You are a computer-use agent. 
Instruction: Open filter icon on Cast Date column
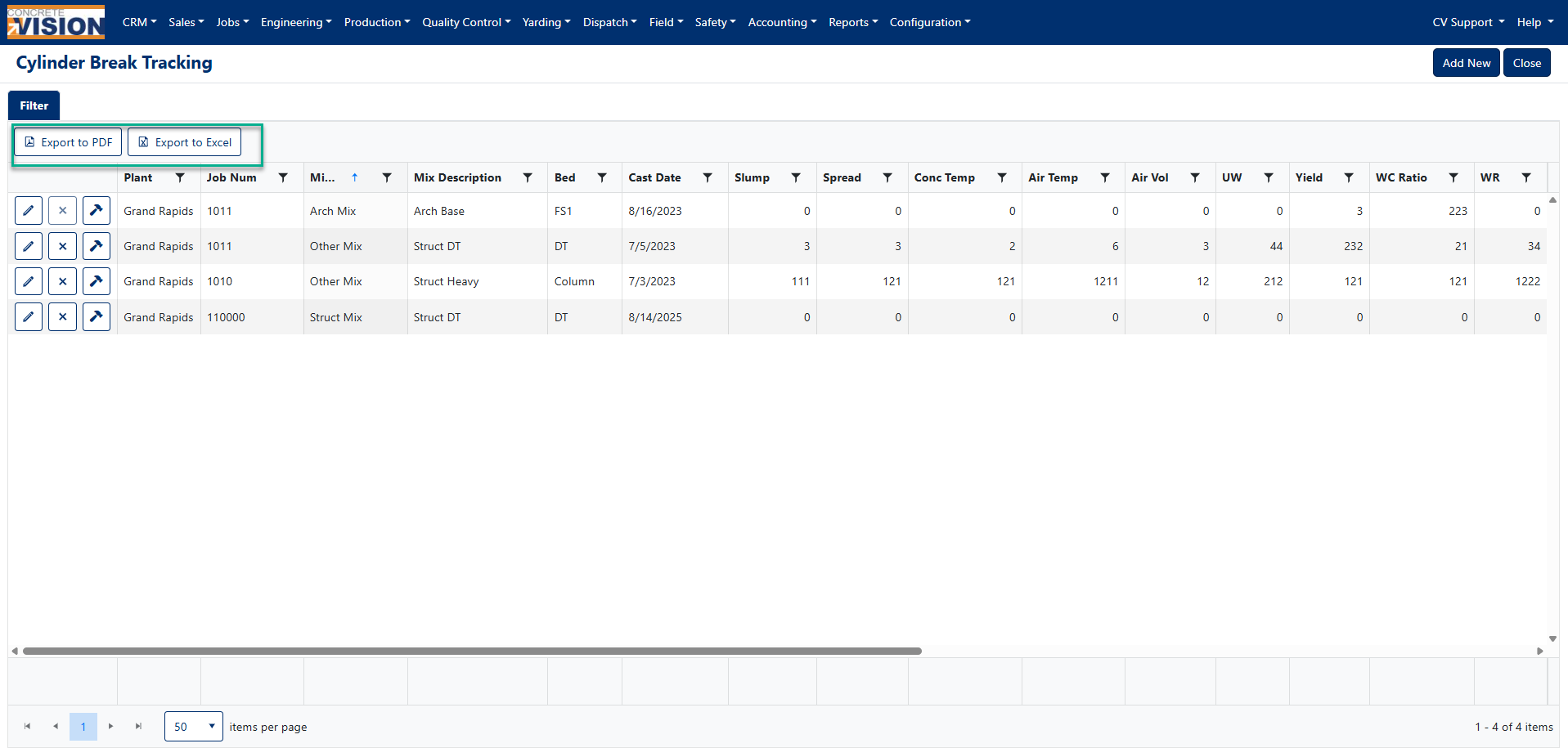coord(708,177)
